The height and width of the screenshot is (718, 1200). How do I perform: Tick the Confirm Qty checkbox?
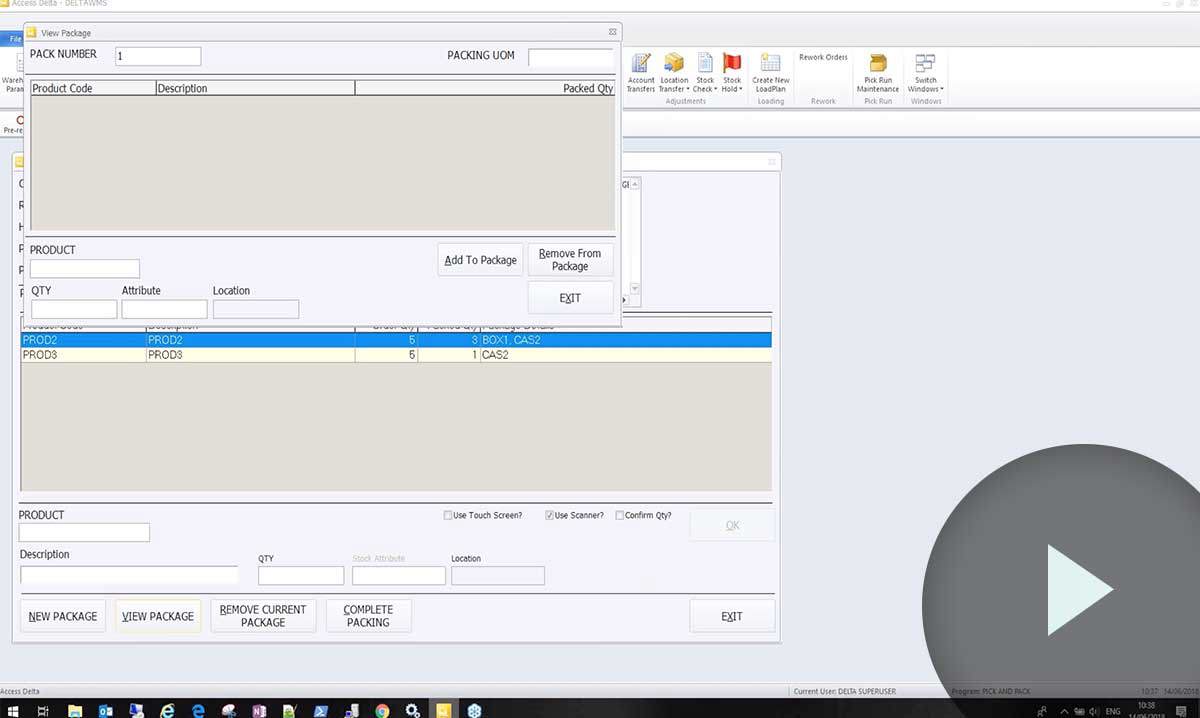tap(620, 516)
